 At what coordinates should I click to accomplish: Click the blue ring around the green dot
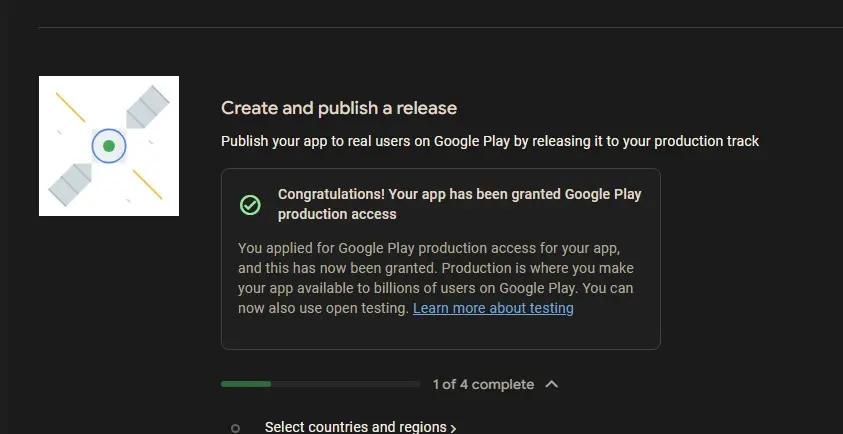click(x=97, y=146)
